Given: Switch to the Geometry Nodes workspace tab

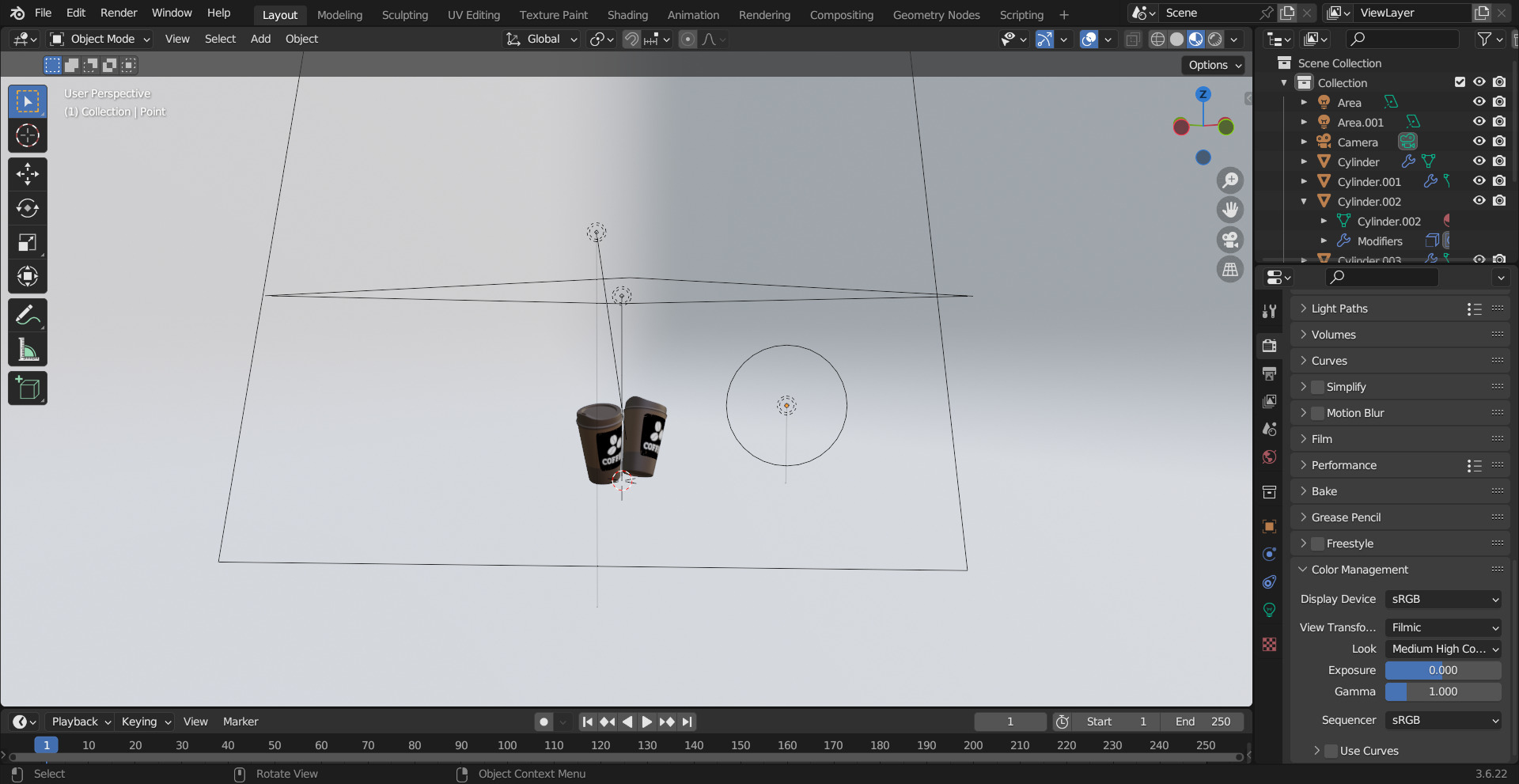Looking at the screenshot, I should [x=936, y=15].
